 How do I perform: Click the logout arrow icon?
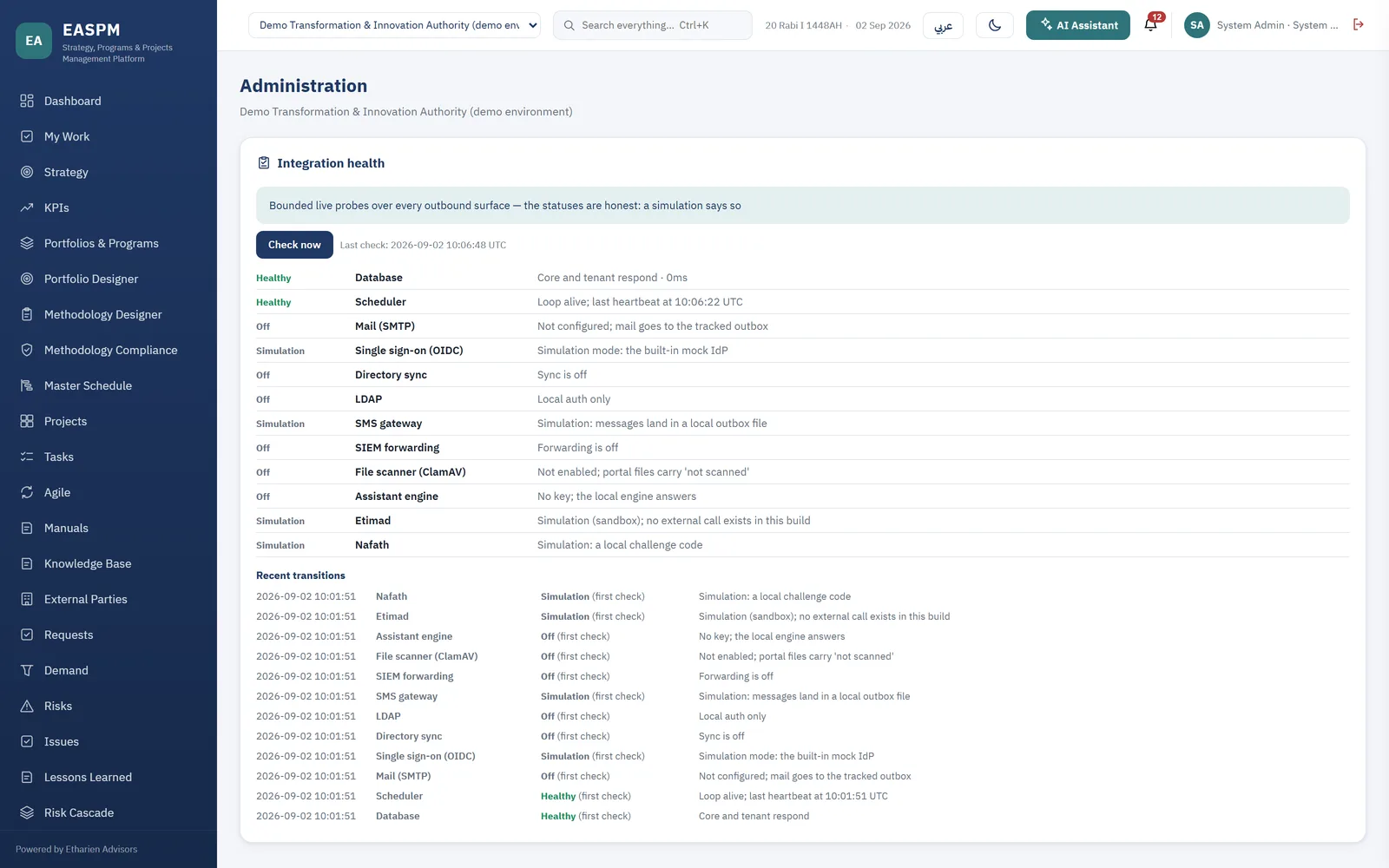[x=1359, y=24]
